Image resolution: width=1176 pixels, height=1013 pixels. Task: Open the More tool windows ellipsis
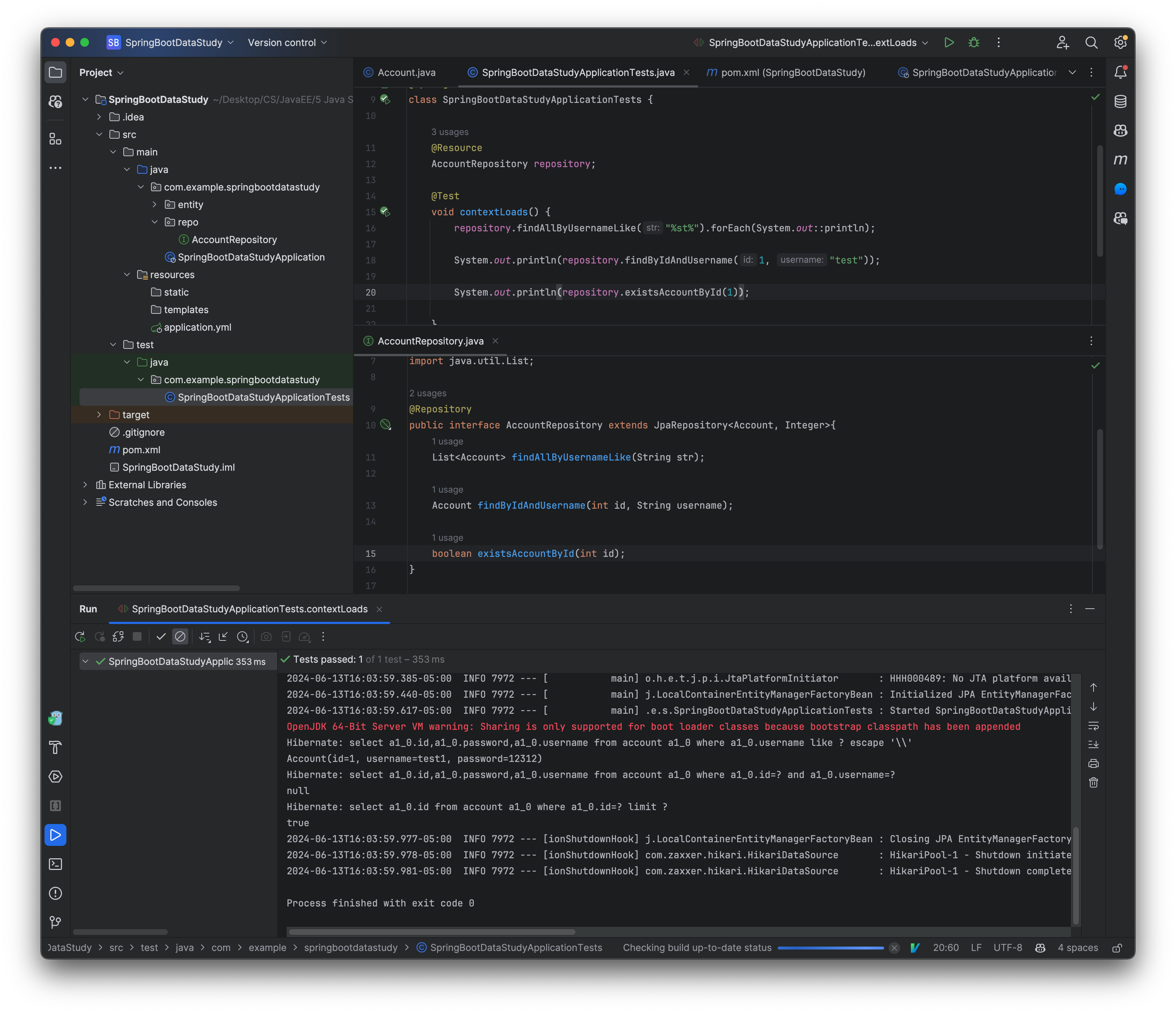pyautogui.click(x=55, y=168)
